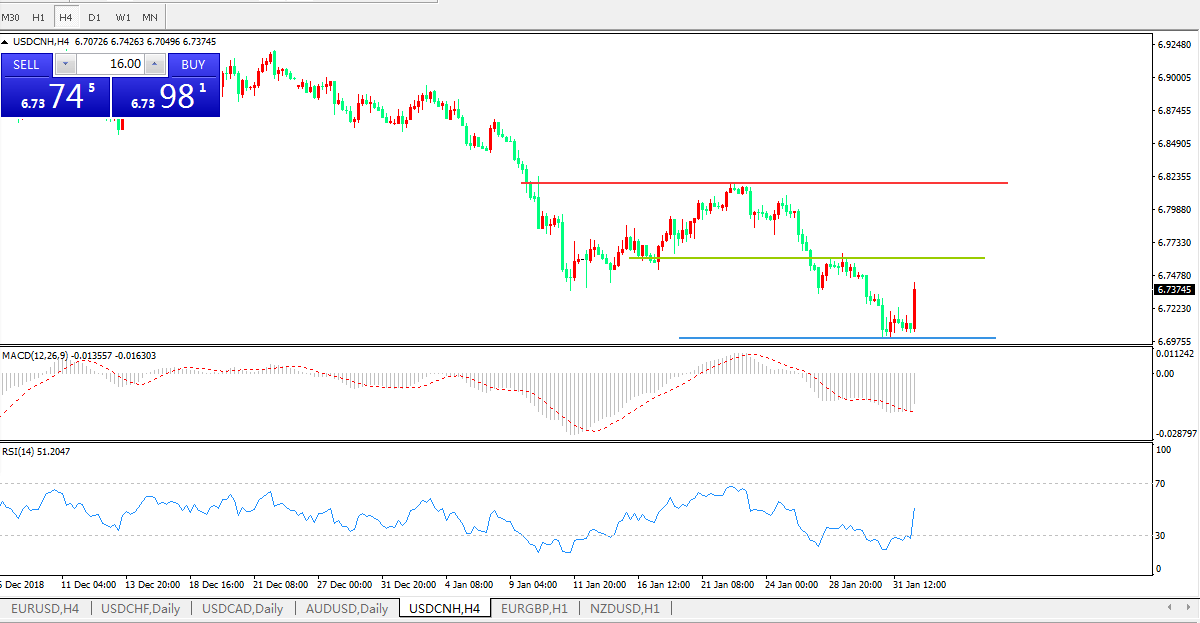Toggle the D1 daily timeframe
Viewport: 1200px width, 623px height.
coord(94,17)
